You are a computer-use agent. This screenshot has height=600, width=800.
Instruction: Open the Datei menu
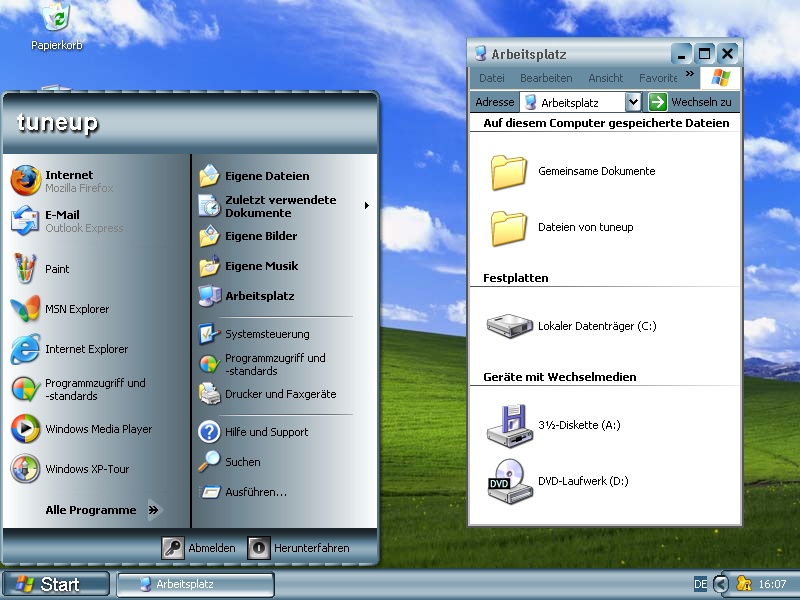pos(492,78)
